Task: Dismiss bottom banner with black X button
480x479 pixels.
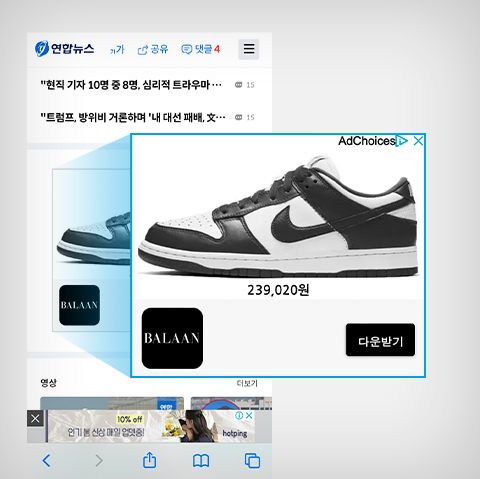Action: tap(35, 418)
